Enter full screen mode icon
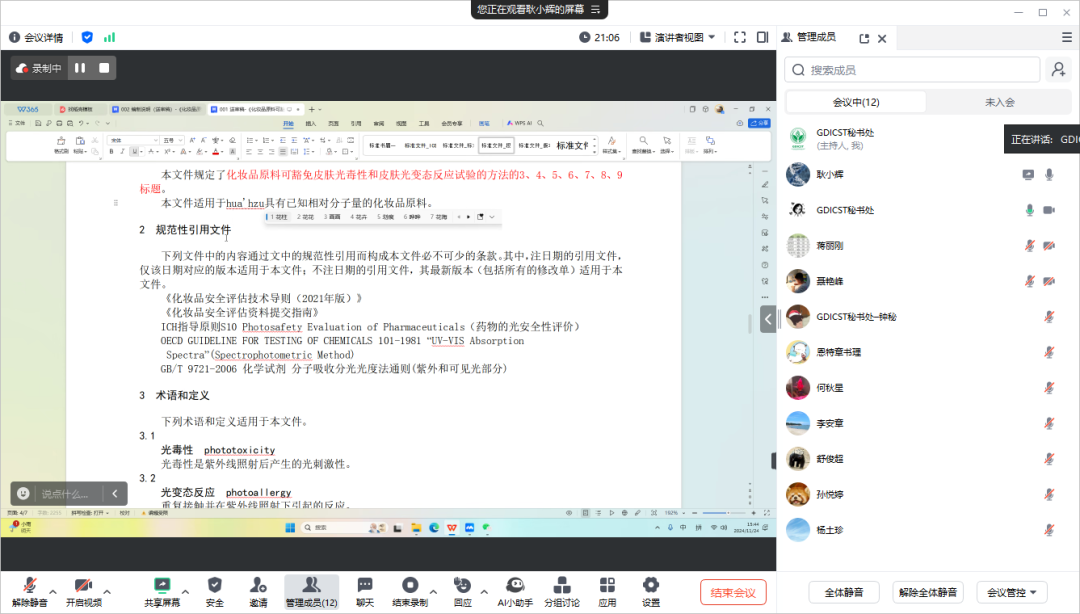Image resolution: width=1080 pixels, height=614 pixels. pyautogui.click(x=740, y=37)
